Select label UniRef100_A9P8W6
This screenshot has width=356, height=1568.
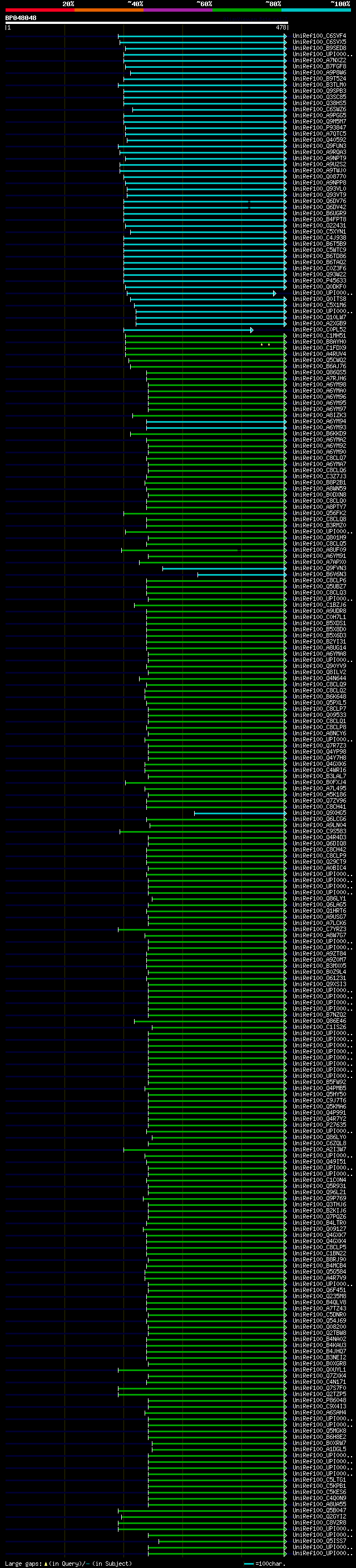(319, 72)
